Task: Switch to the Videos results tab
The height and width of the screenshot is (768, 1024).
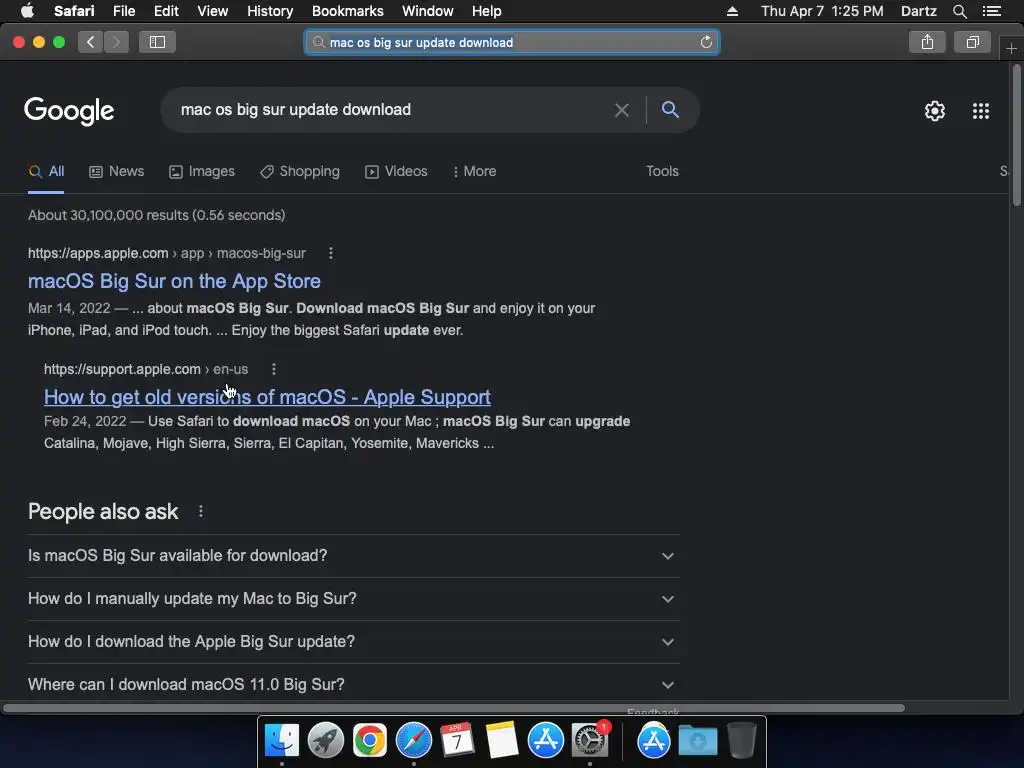Action: pos(396,171)
